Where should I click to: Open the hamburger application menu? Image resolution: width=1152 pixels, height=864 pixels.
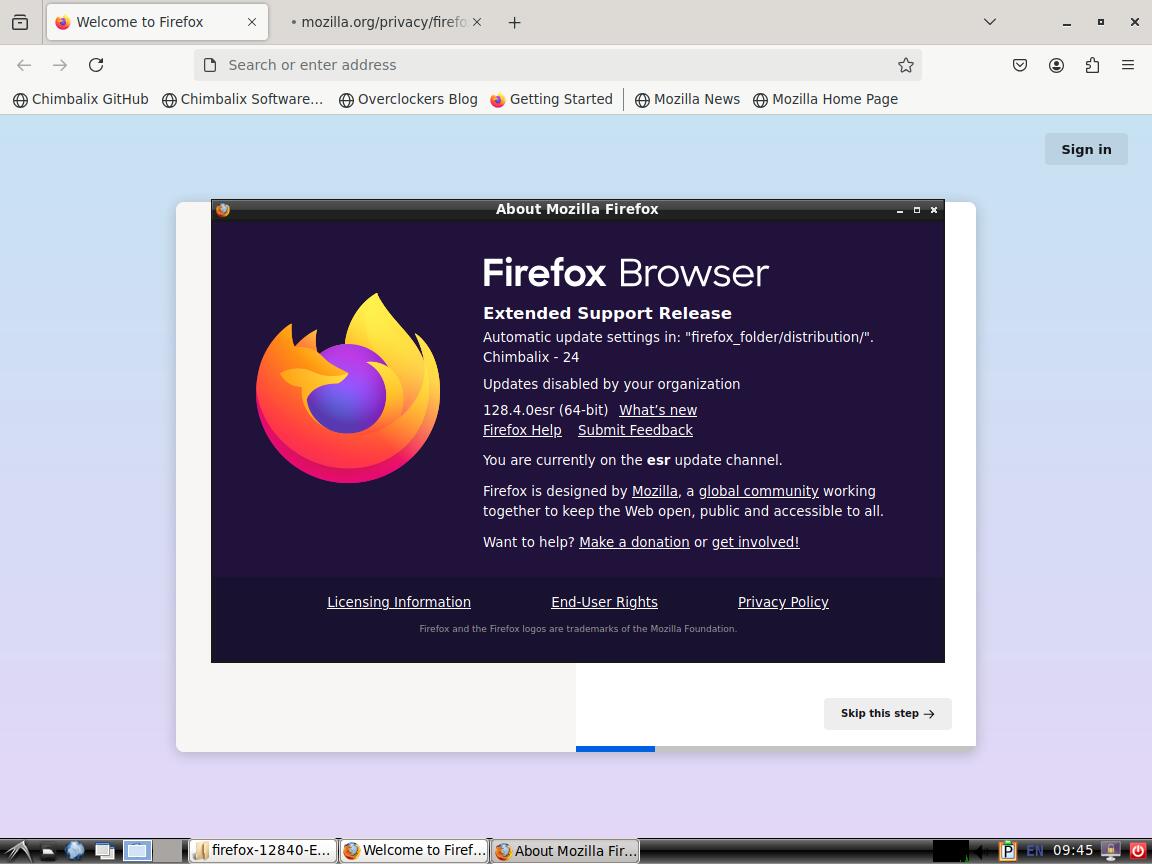click(x=1128, y=65)
